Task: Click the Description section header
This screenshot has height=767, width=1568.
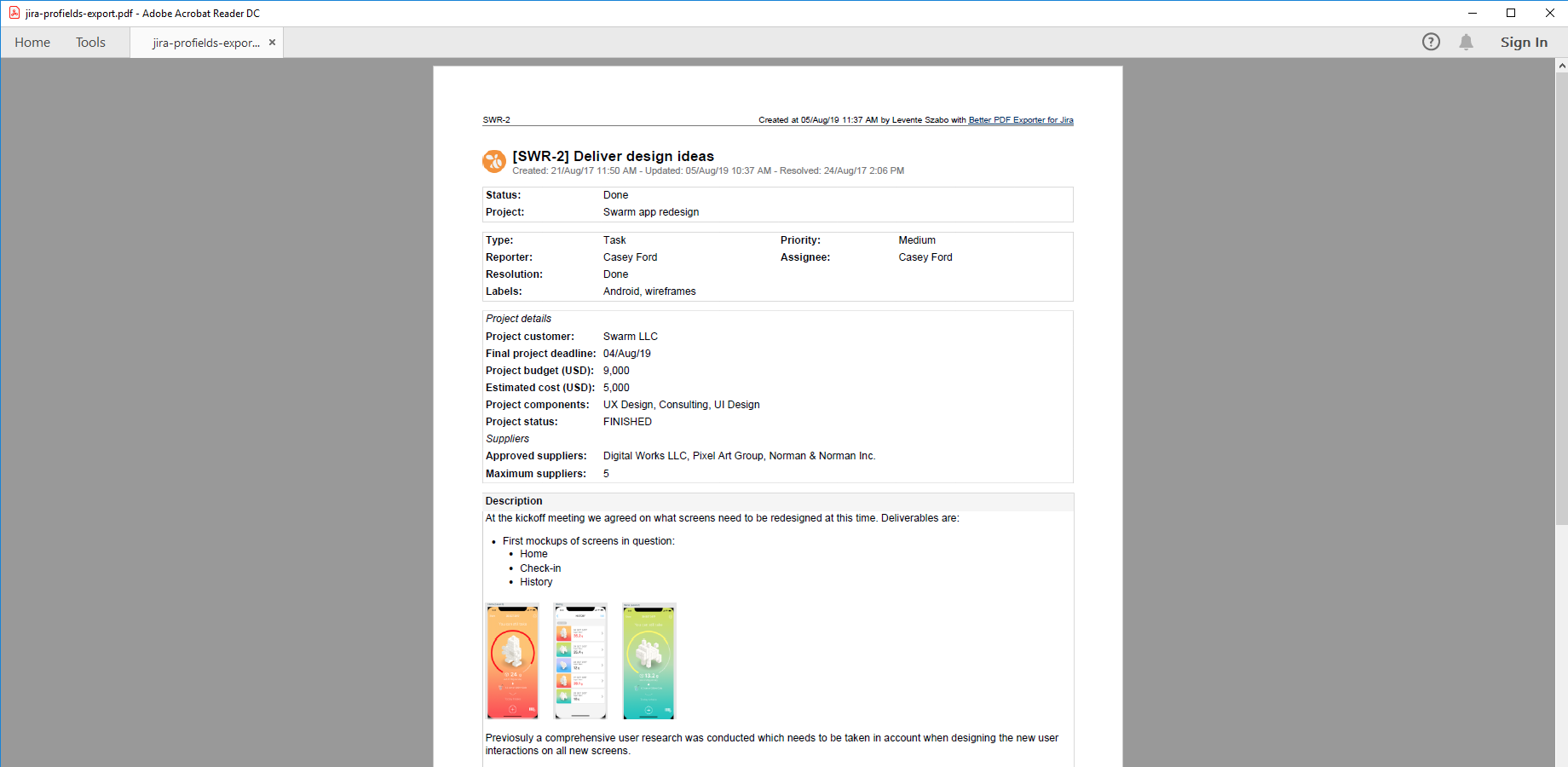Action: coord(514,501)
